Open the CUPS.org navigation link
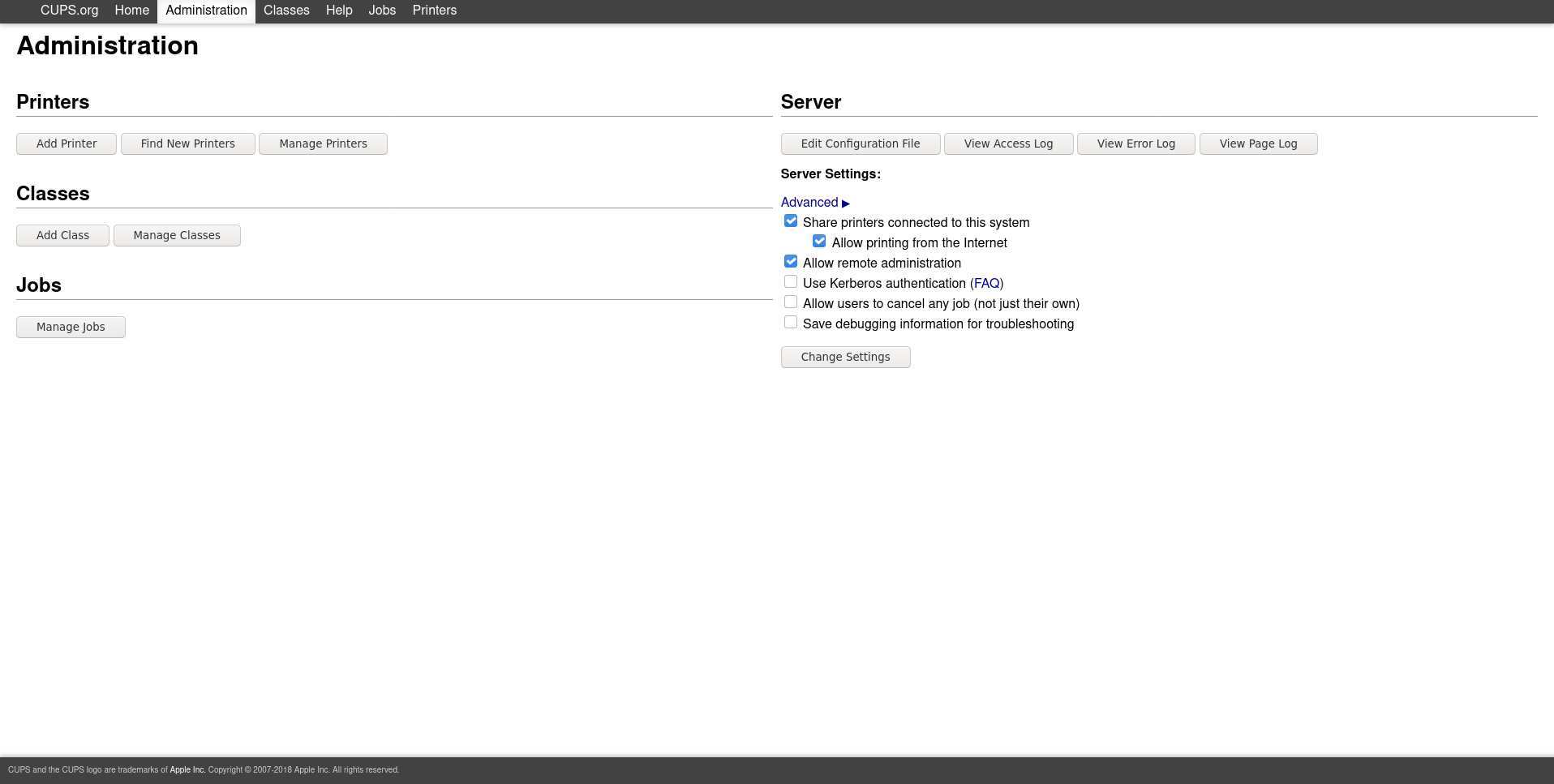Screen dimensions: 1554x784 pos(70,11)
